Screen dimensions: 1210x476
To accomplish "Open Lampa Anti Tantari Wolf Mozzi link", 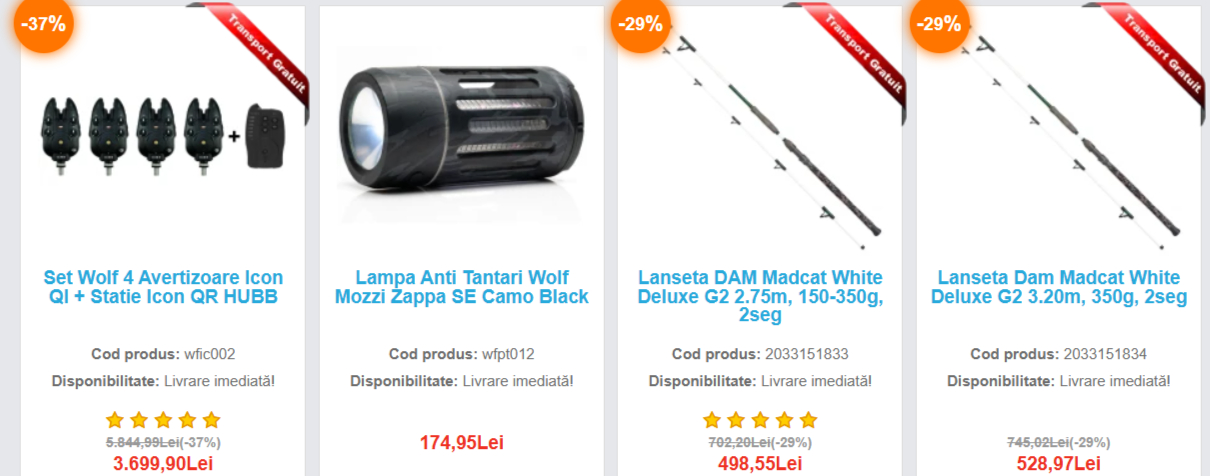I will click(462, 287).
